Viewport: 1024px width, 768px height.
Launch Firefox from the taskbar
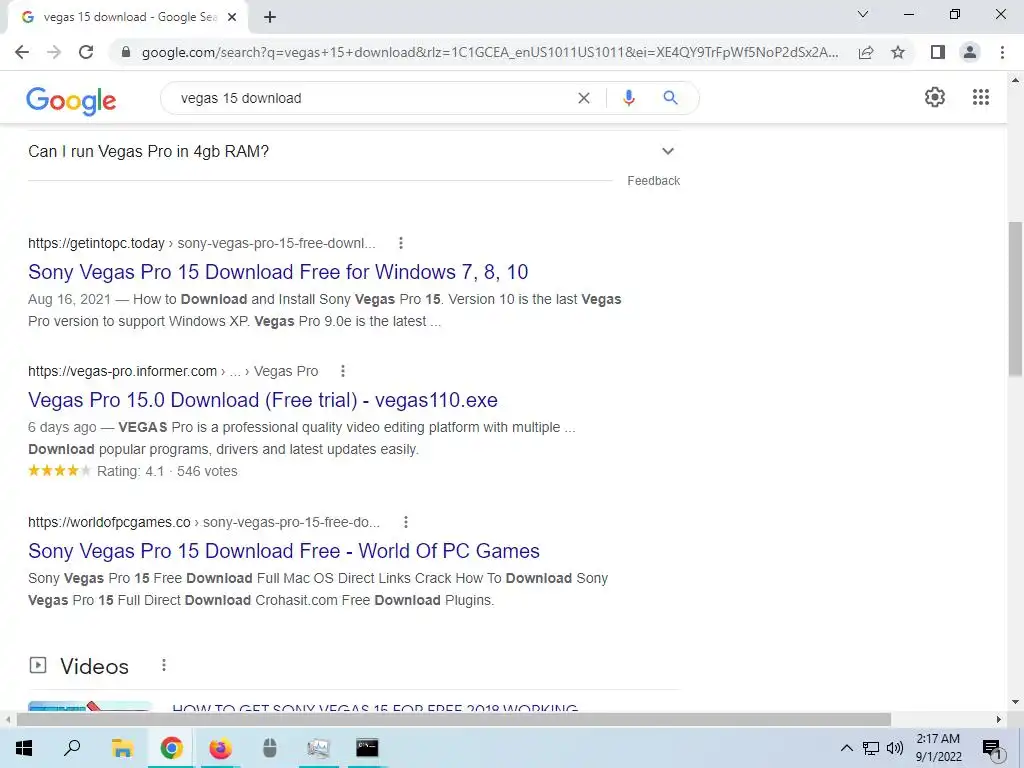click(x=220, y=748)
